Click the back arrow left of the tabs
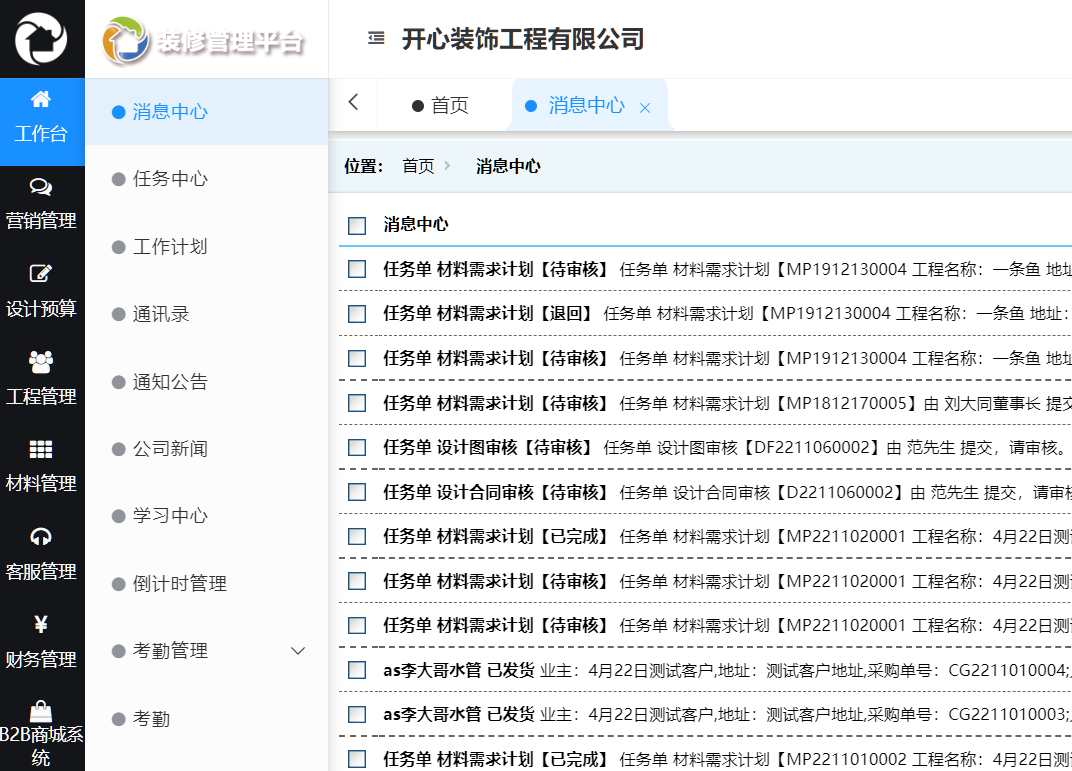Image resolution: width=1072 pixels, height=771 pixels. click(x=353, y=103)
